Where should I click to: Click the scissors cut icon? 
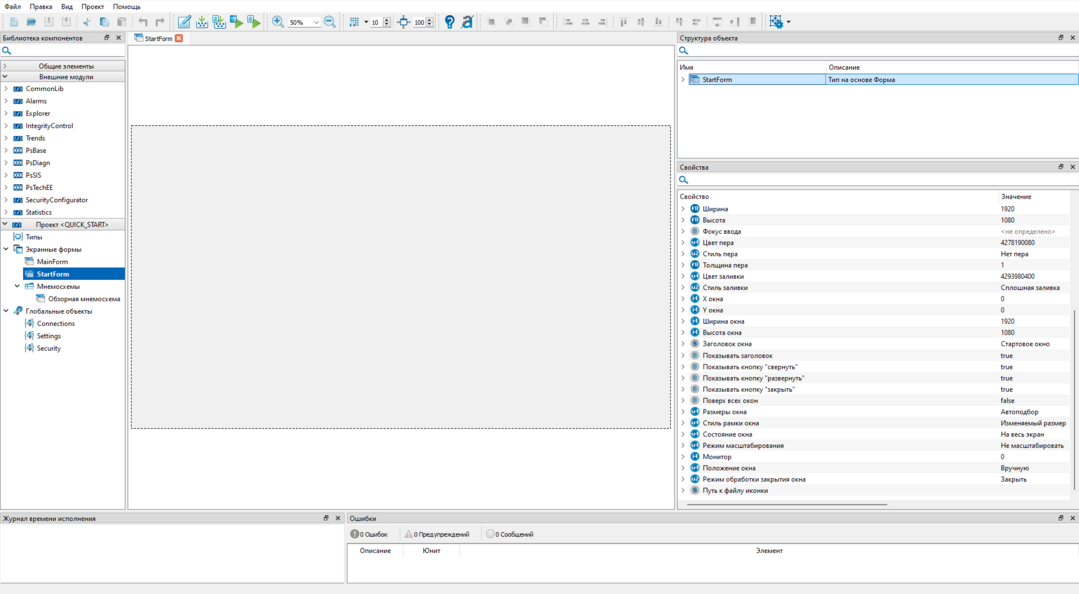[86, 22]
